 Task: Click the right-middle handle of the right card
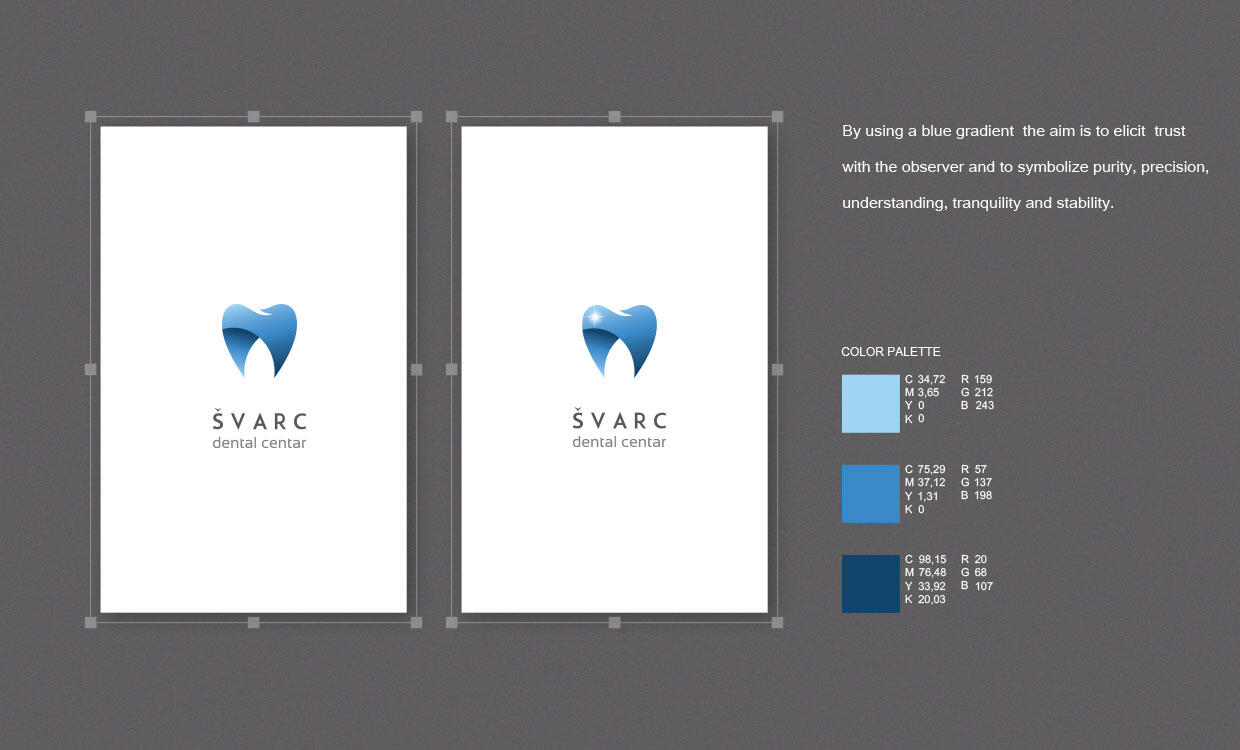pos(777,369)
